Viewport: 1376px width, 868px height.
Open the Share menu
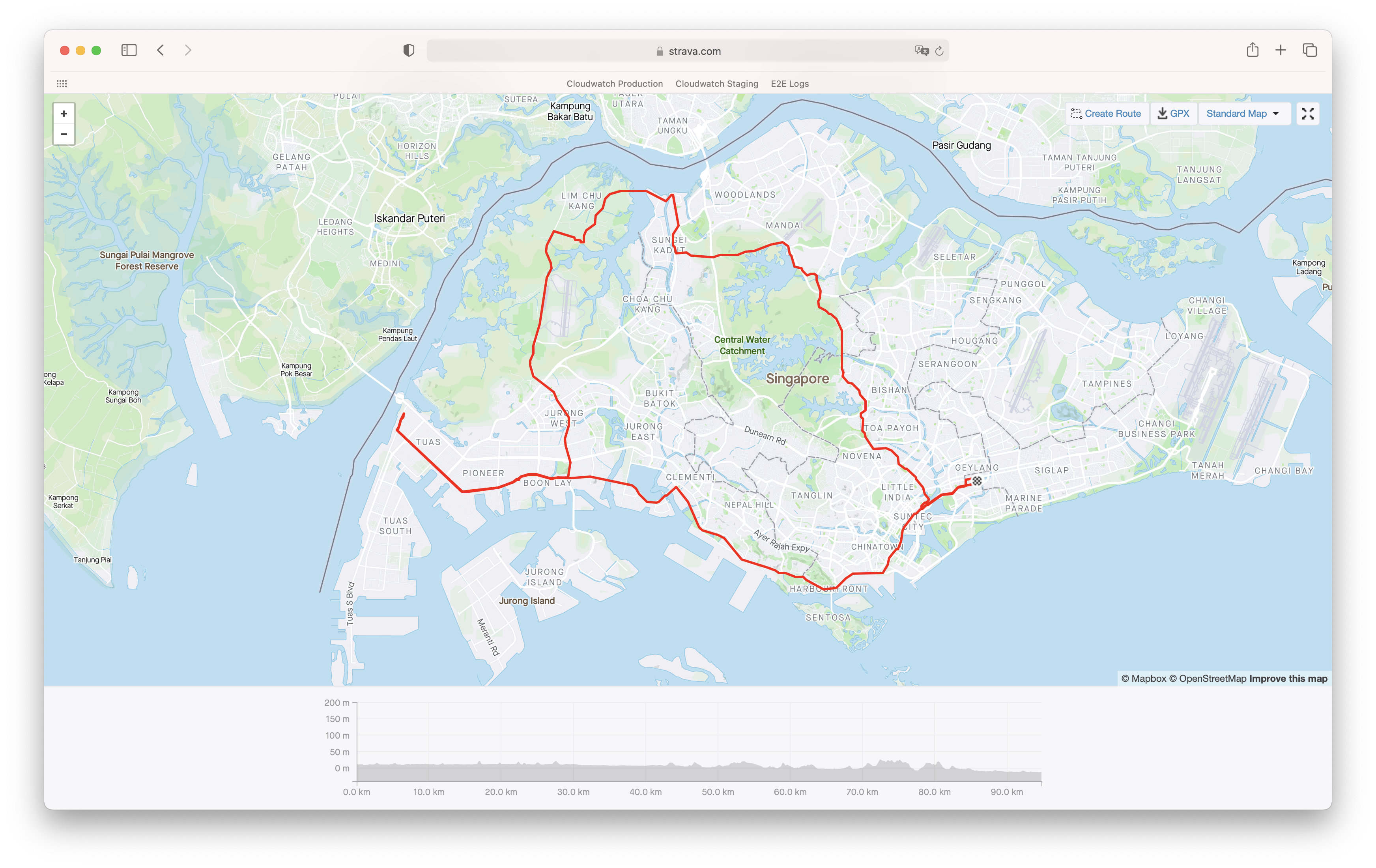[1252, 50]
